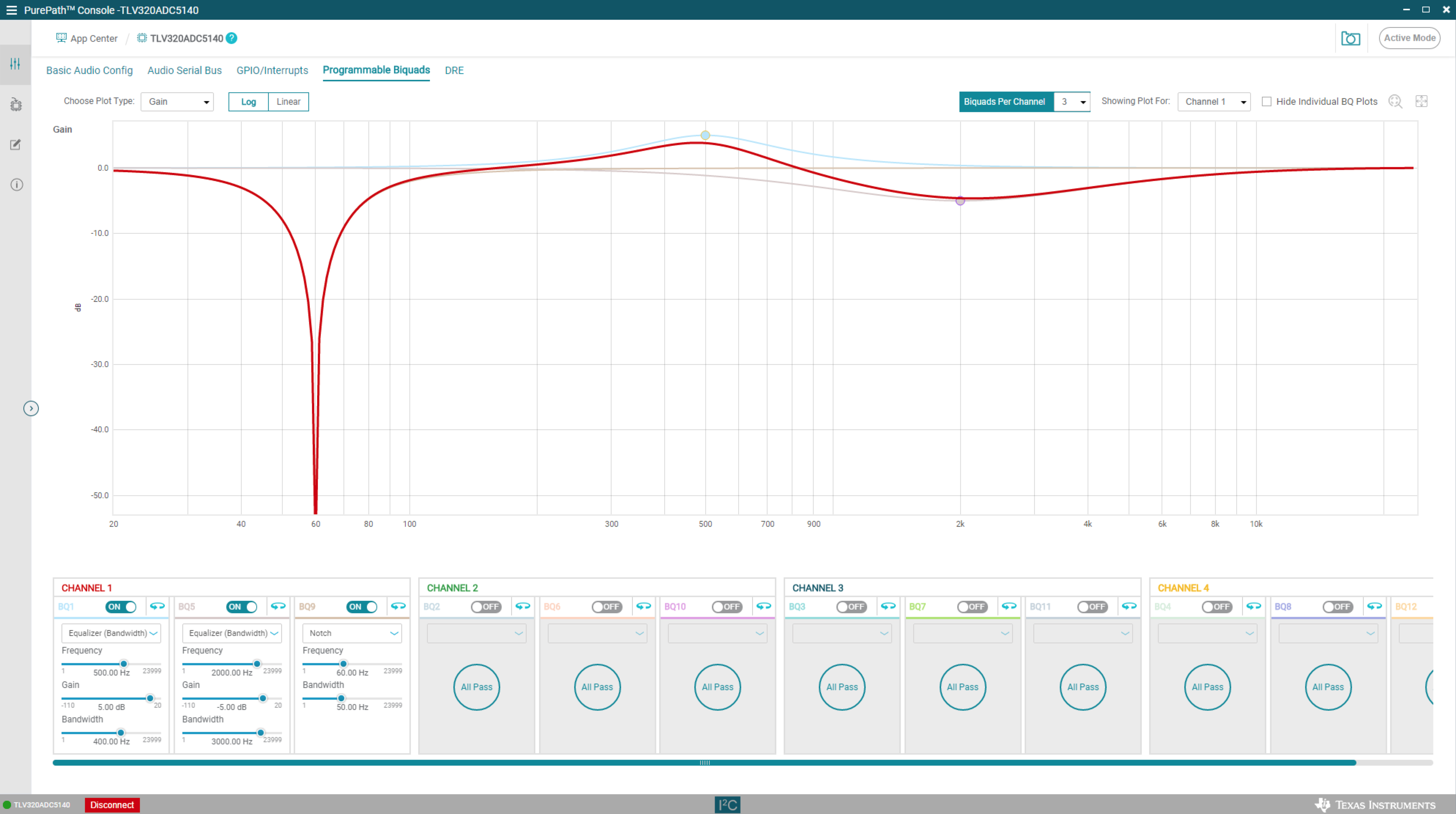Enable the BQ2 OFF toggle
Image resolution: width=1456 pixels, height=814 pixels.
[x=486, y=607]
